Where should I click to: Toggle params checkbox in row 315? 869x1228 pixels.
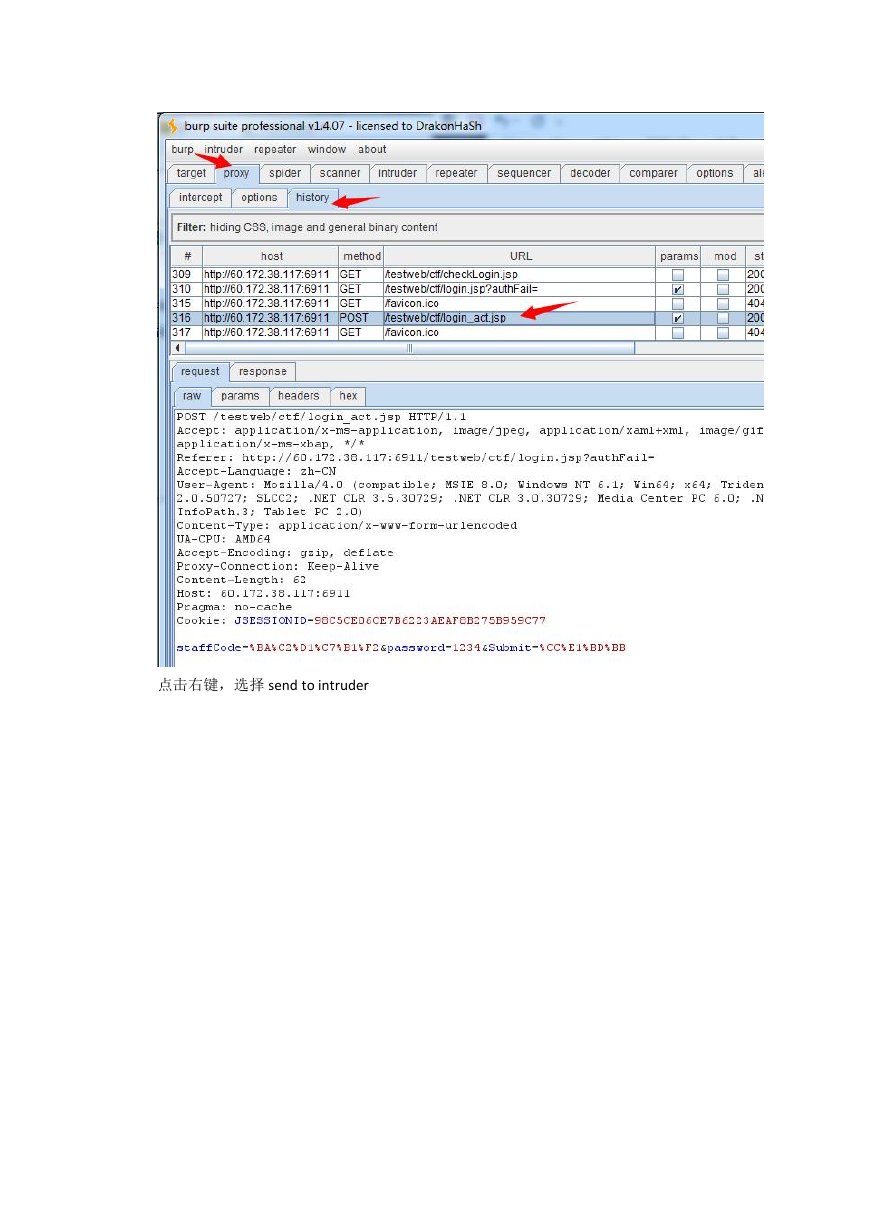678,304
